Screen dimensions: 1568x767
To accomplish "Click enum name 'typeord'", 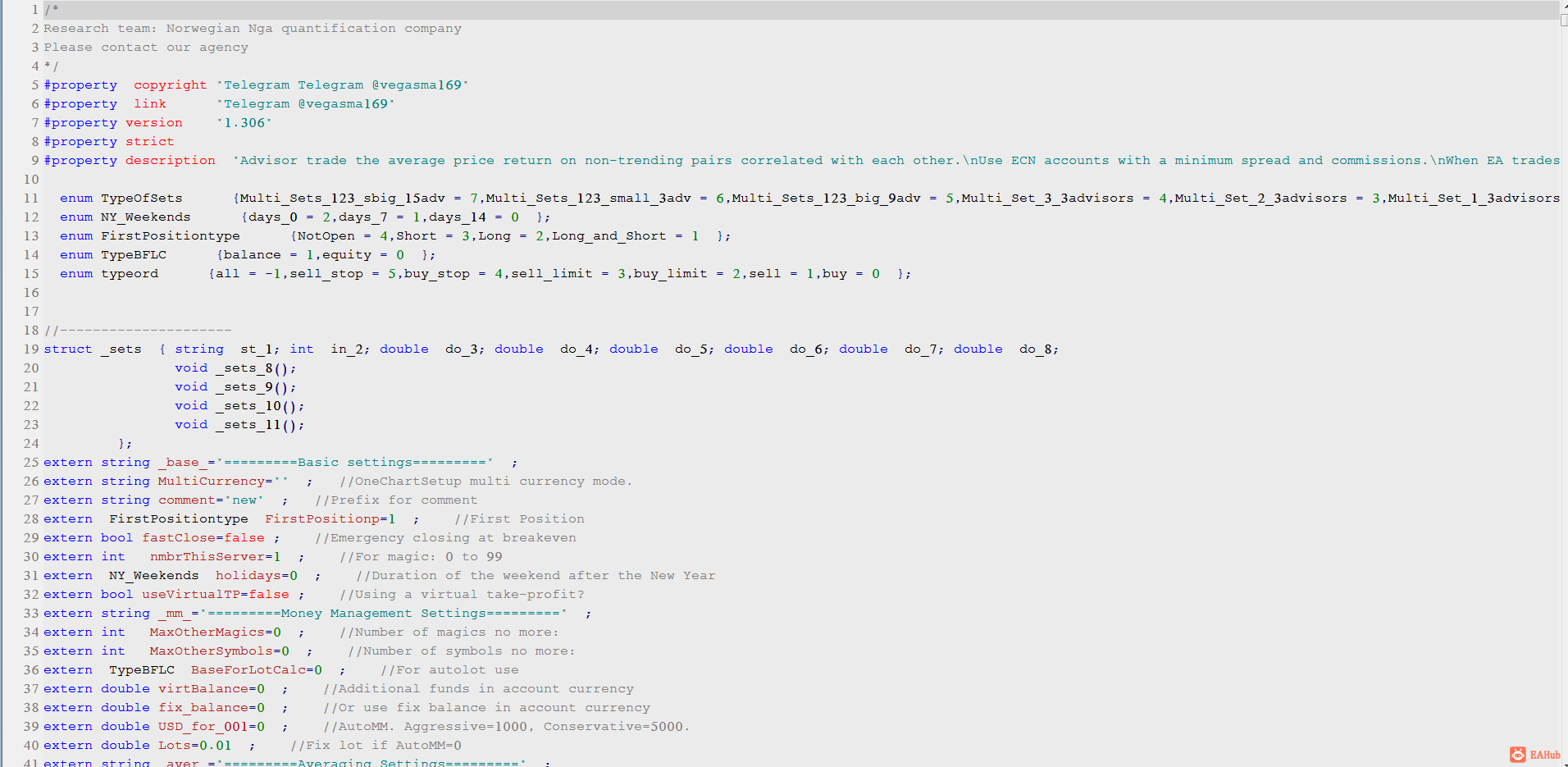I will (130, 274).
